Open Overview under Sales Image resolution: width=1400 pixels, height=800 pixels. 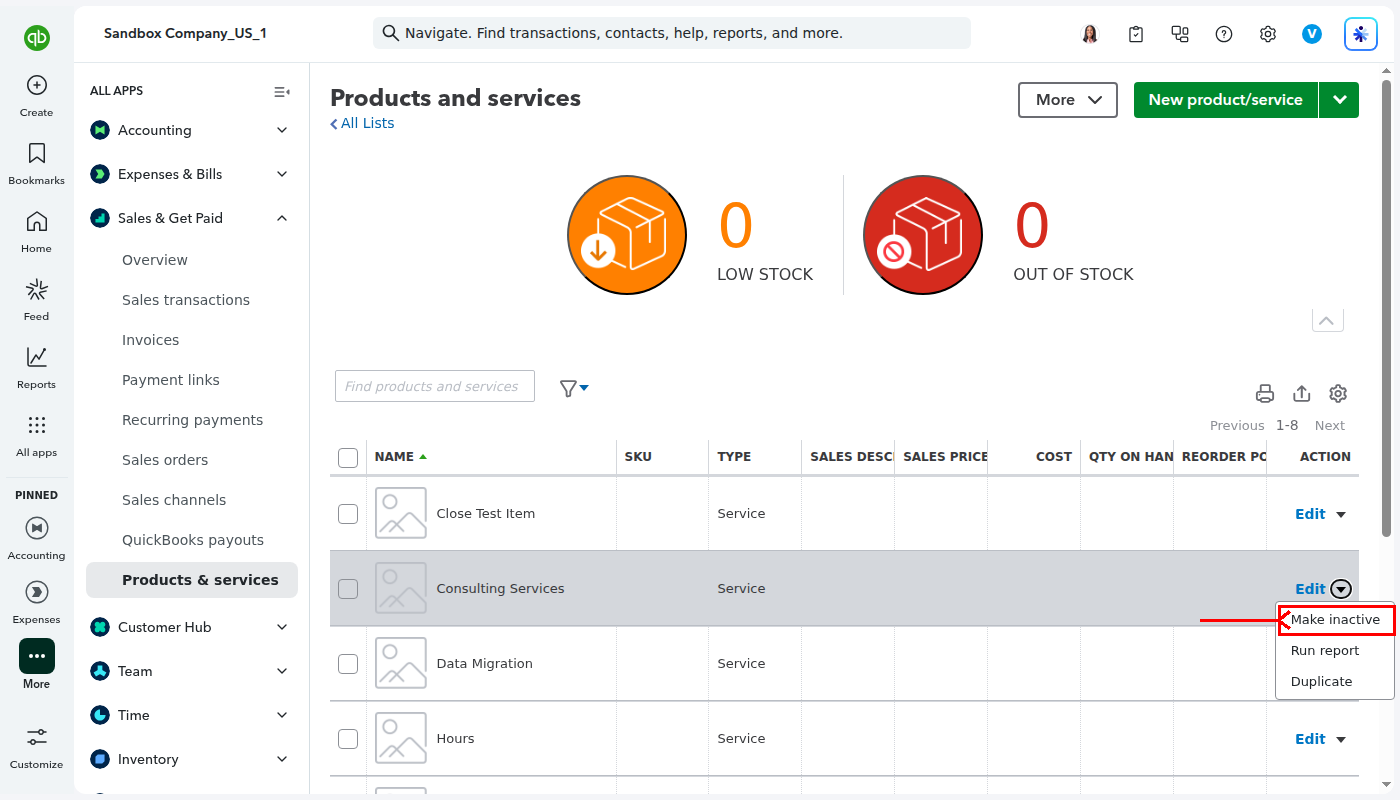tap(155, 260)
